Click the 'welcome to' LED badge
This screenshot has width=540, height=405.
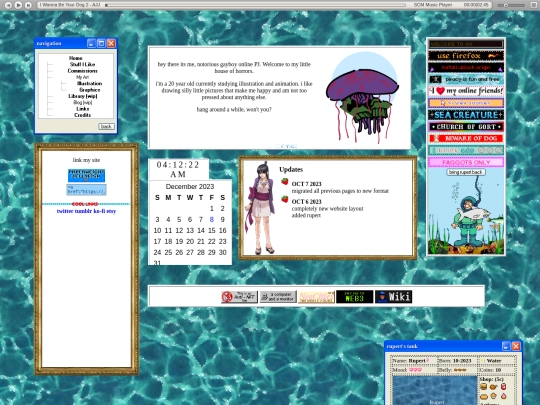[x=466, y=44]
